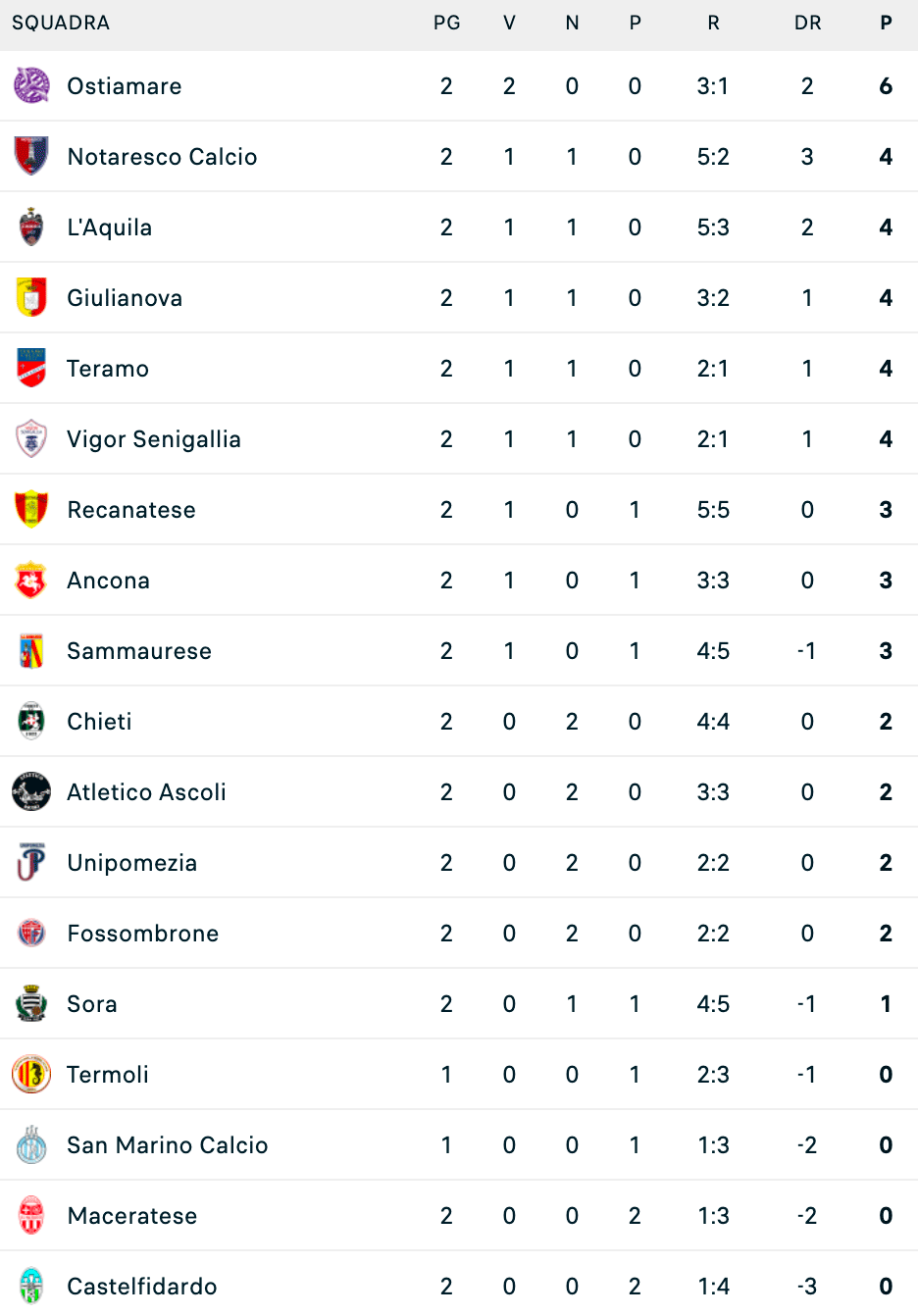The width and height of the screenshot is (918, 1316).
Task: Click the PG column header
Action: click(447, 23)
